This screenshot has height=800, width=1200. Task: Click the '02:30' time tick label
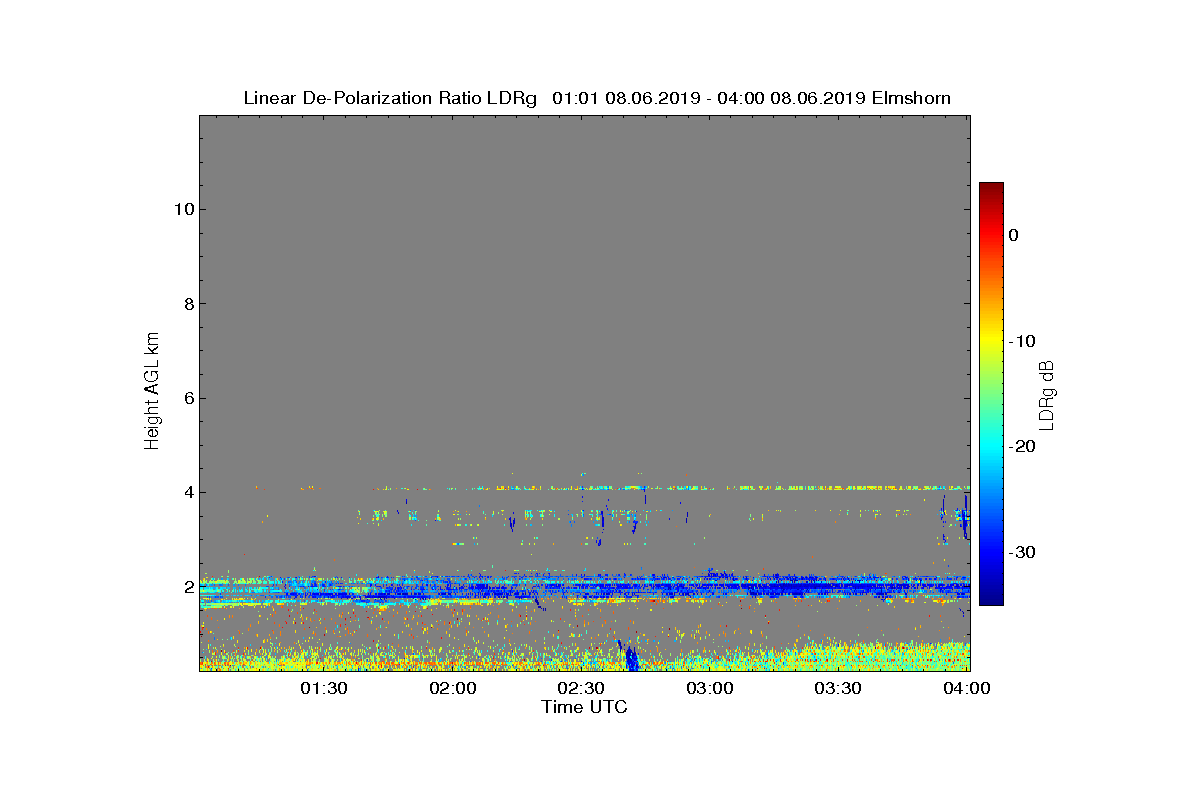coord(582,688)
